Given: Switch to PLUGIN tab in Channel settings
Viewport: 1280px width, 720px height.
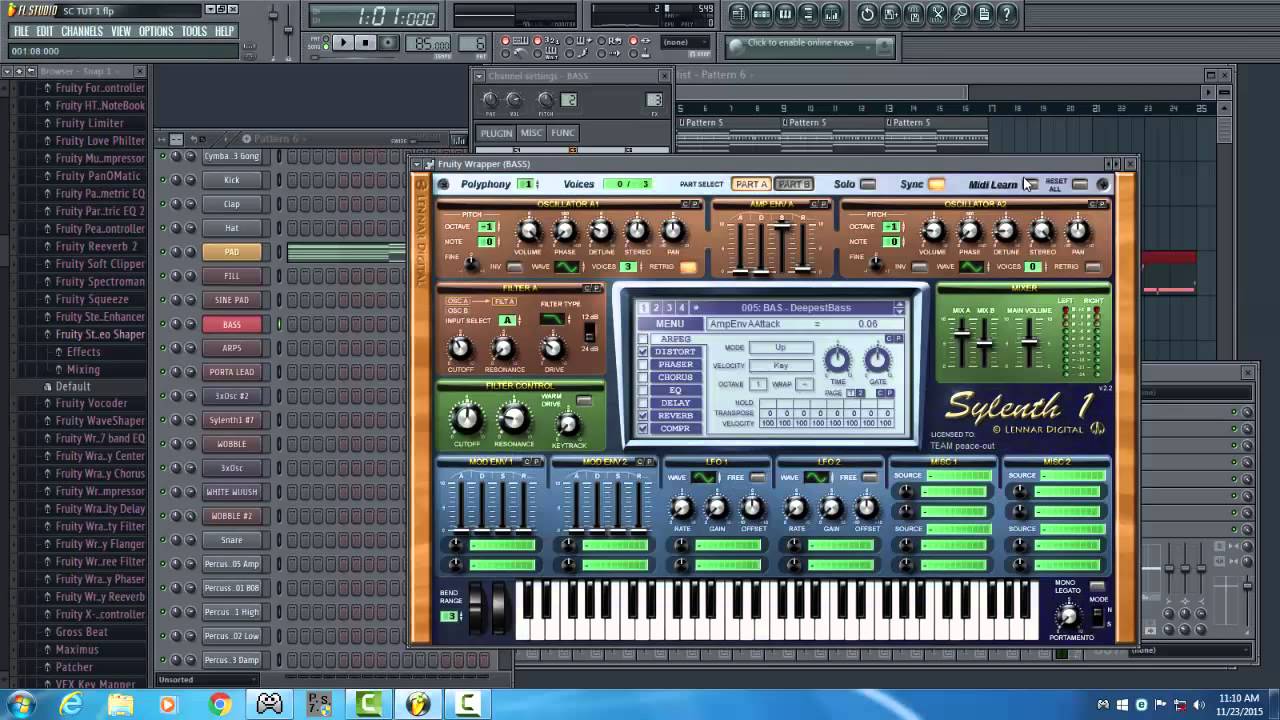Looking at the screenshot, I should tap(496, 133).
